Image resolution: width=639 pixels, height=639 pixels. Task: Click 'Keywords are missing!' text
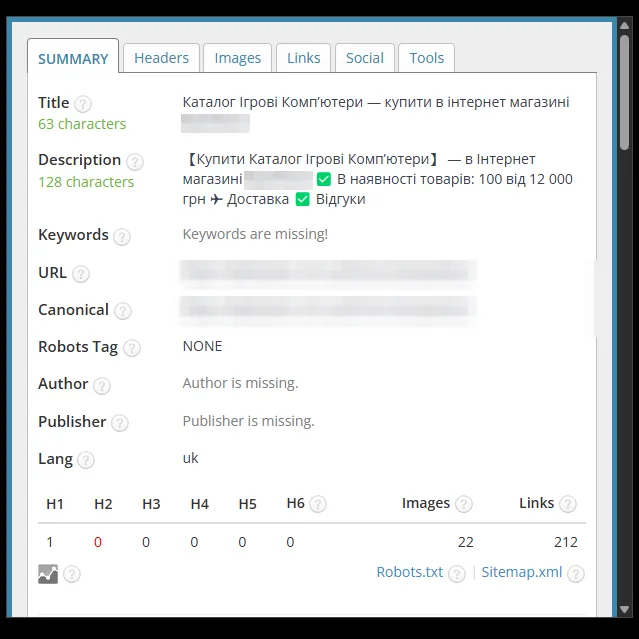[255, 234]
